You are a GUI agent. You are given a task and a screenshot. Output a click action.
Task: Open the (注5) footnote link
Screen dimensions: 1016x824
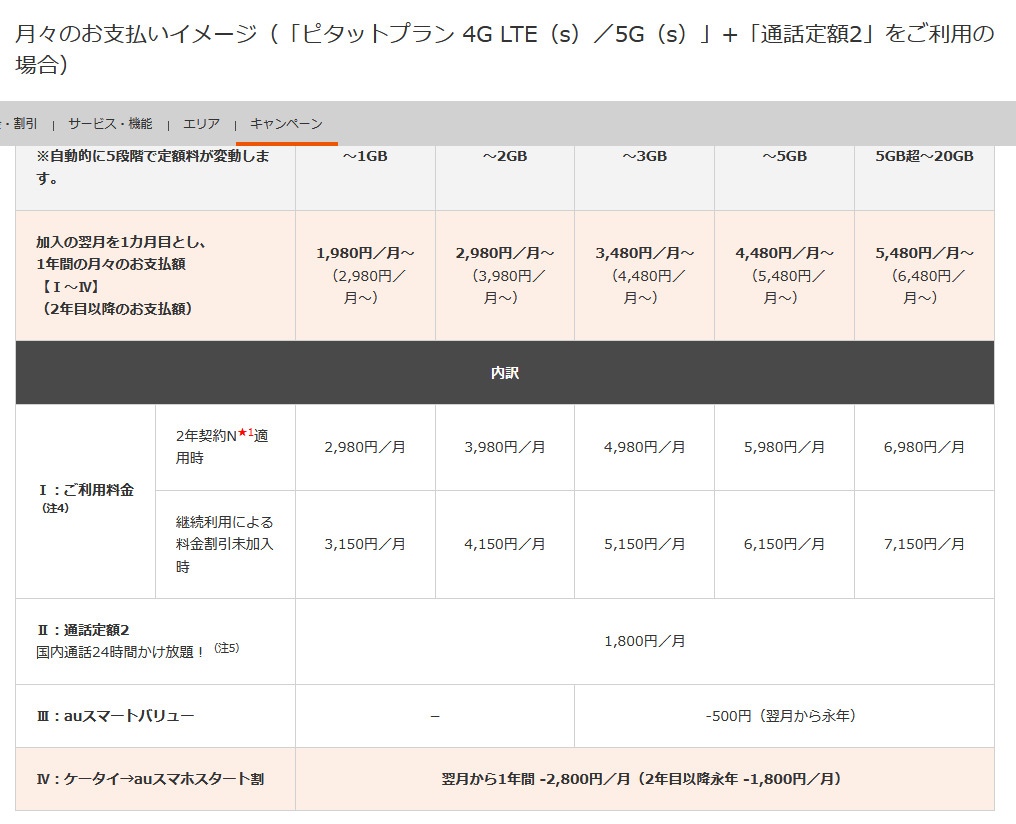click(227, 649)
